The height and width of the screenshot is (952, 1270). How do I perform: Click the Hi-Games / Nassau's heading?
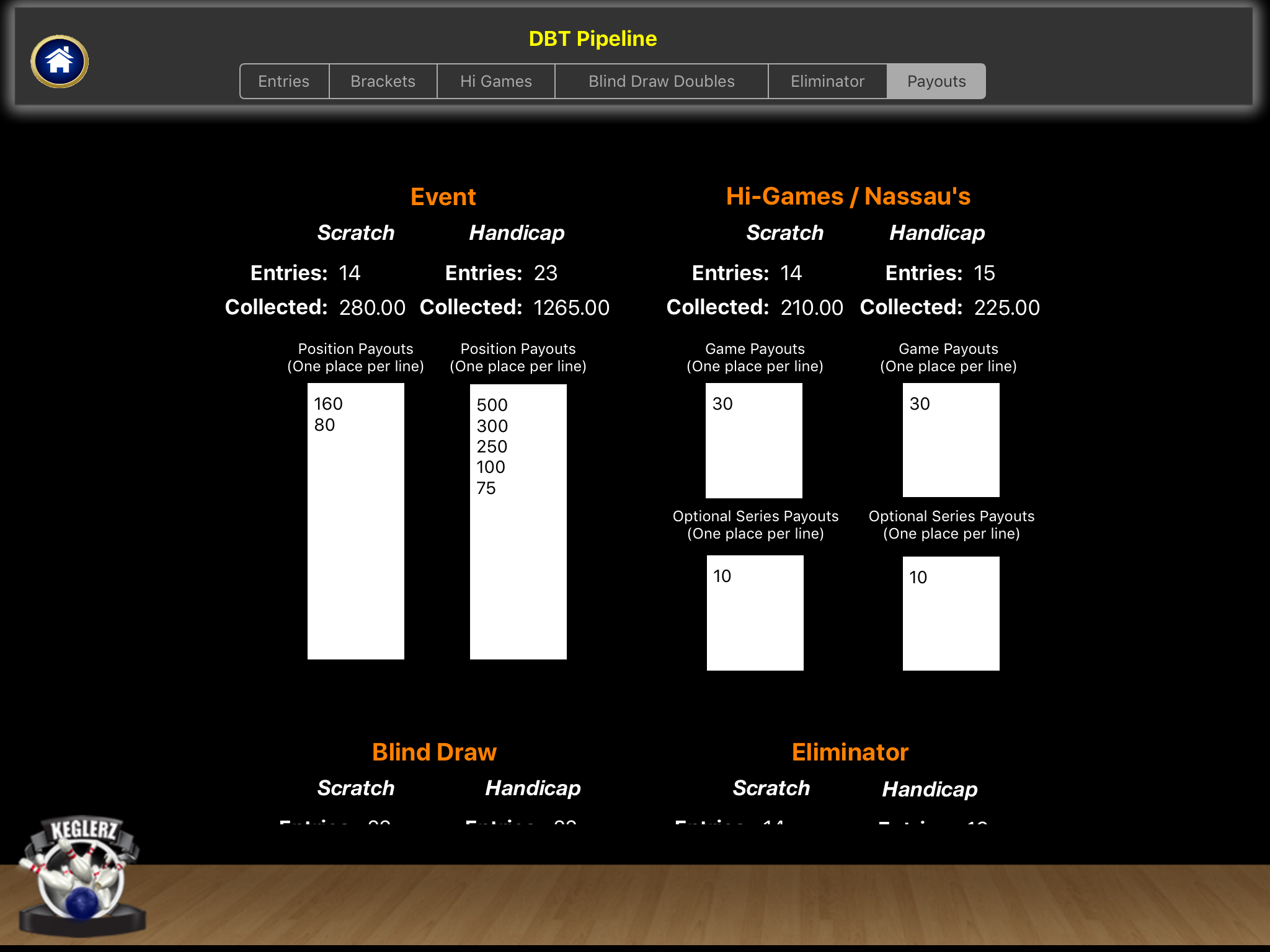[848, 196]
